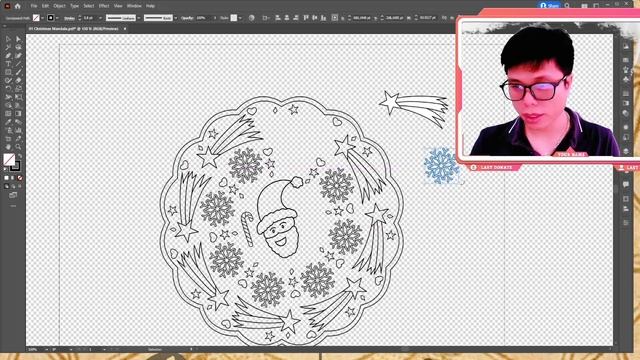
Task: Choose the Eraser tool
Action: (18, 80)
